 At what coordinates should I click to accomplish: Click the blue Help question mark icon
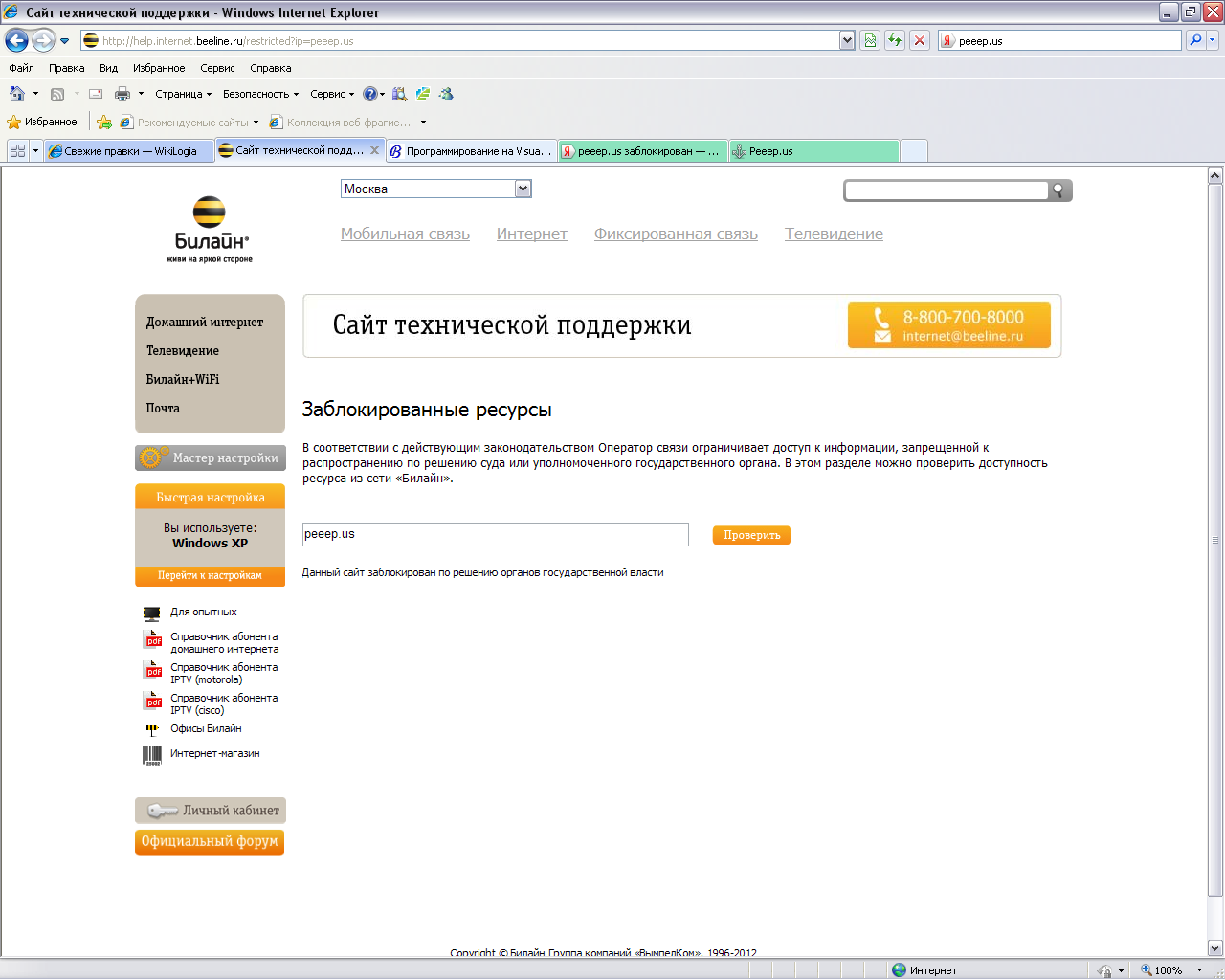click(x=370, y=94)
